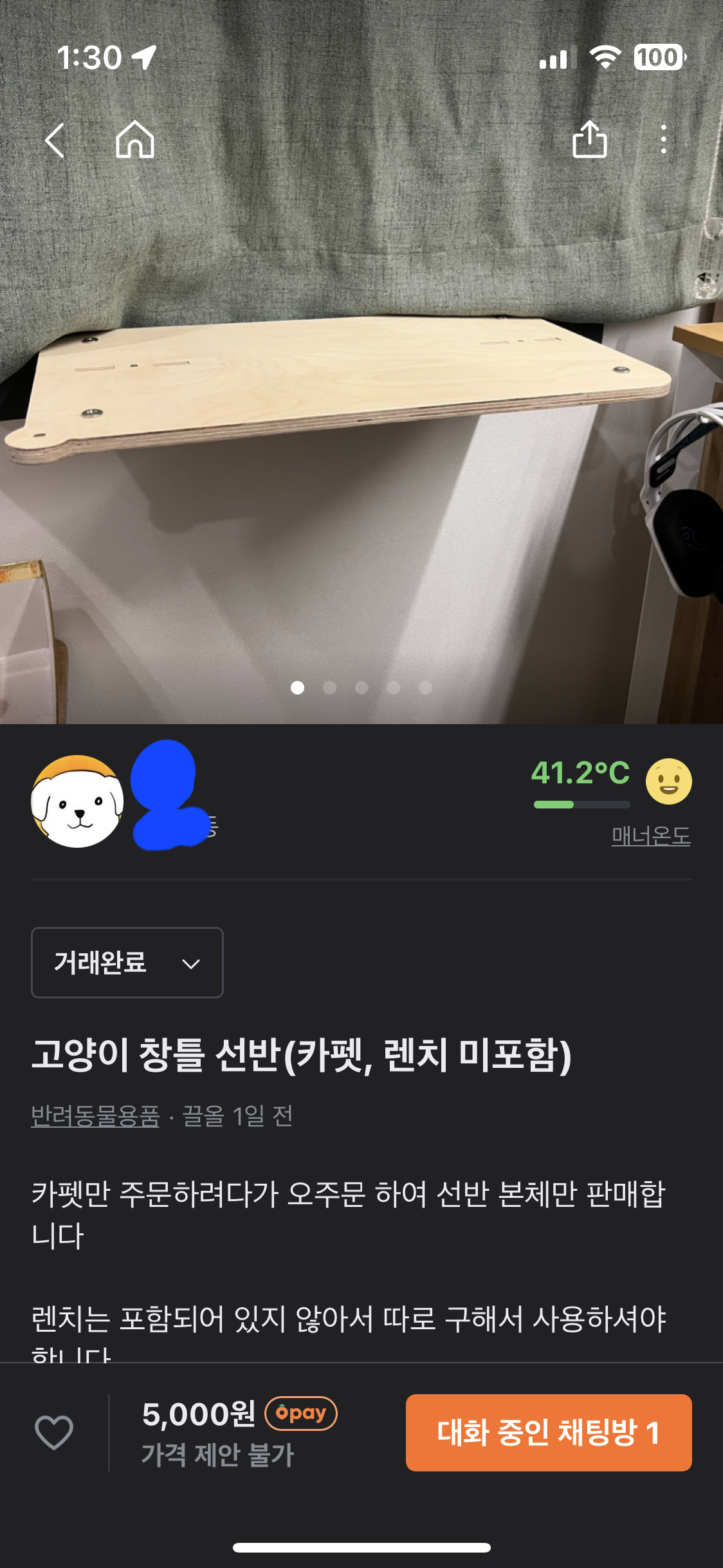Tap the 5,000원 price text

(x=199, y=1414)
